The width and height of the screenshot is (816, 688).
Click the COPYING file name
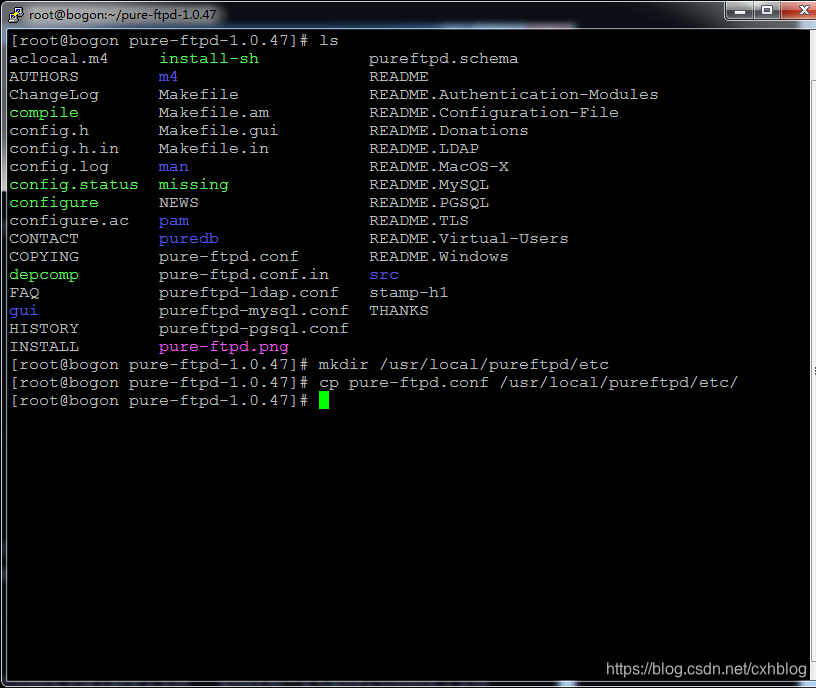pos(44,257)
